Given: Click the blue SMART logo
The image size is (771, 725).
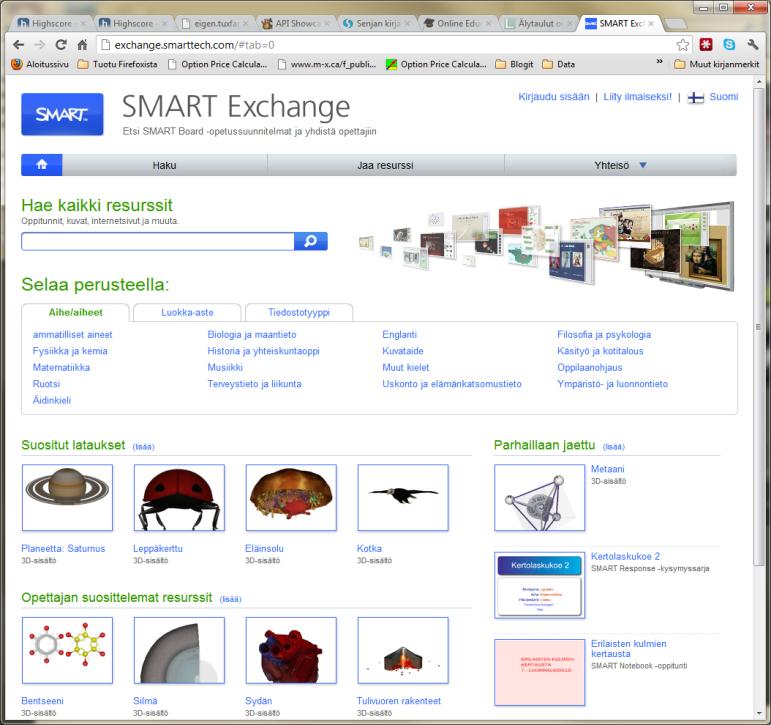Looking at the screenshot, I should (x=62, y=114).
